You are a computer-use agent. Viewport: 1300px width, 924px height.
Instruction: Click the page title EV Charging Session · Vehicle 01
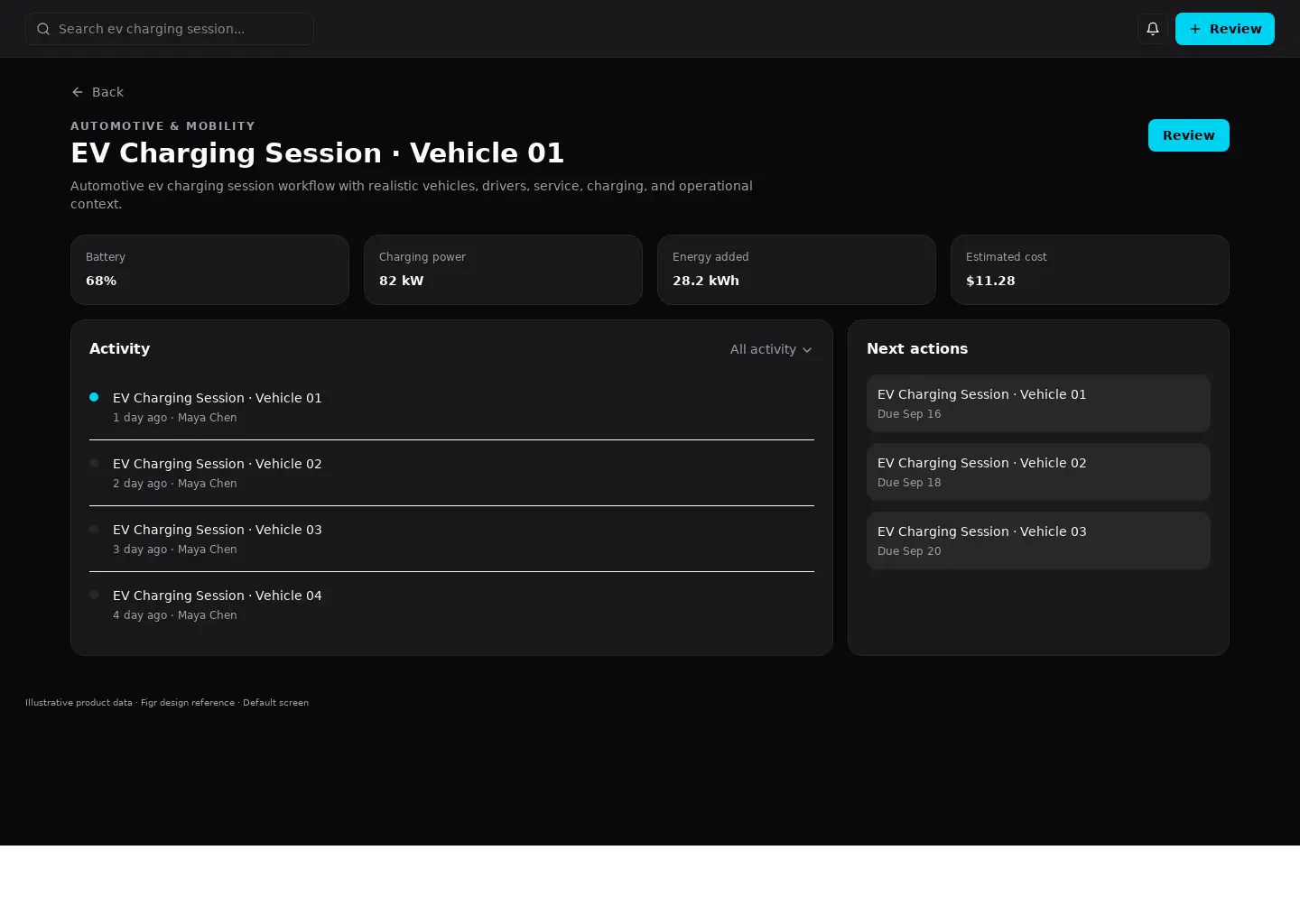[x=318, y=153]
